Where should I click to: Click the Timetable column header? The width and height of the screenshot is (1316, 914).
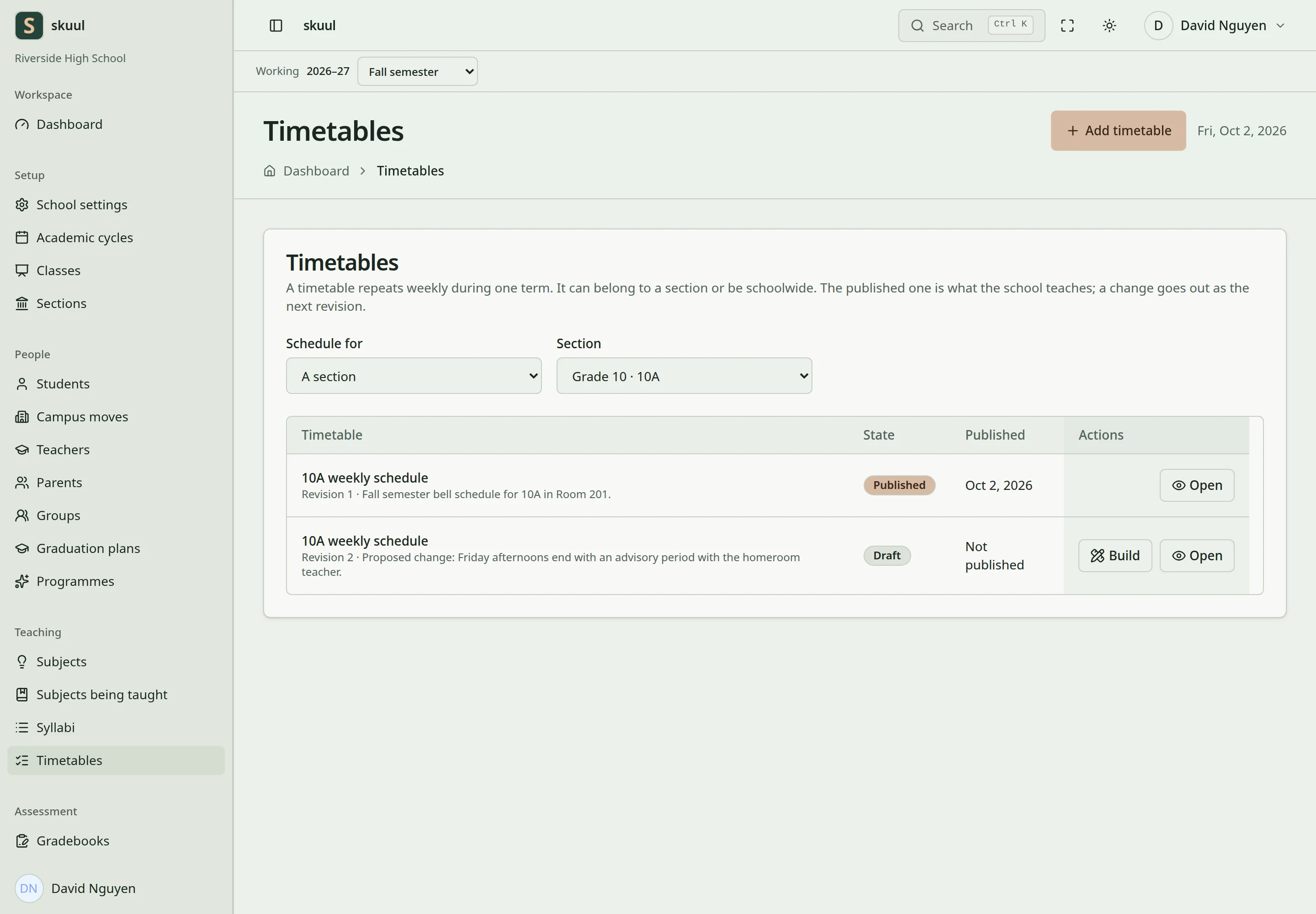(332, 435)
